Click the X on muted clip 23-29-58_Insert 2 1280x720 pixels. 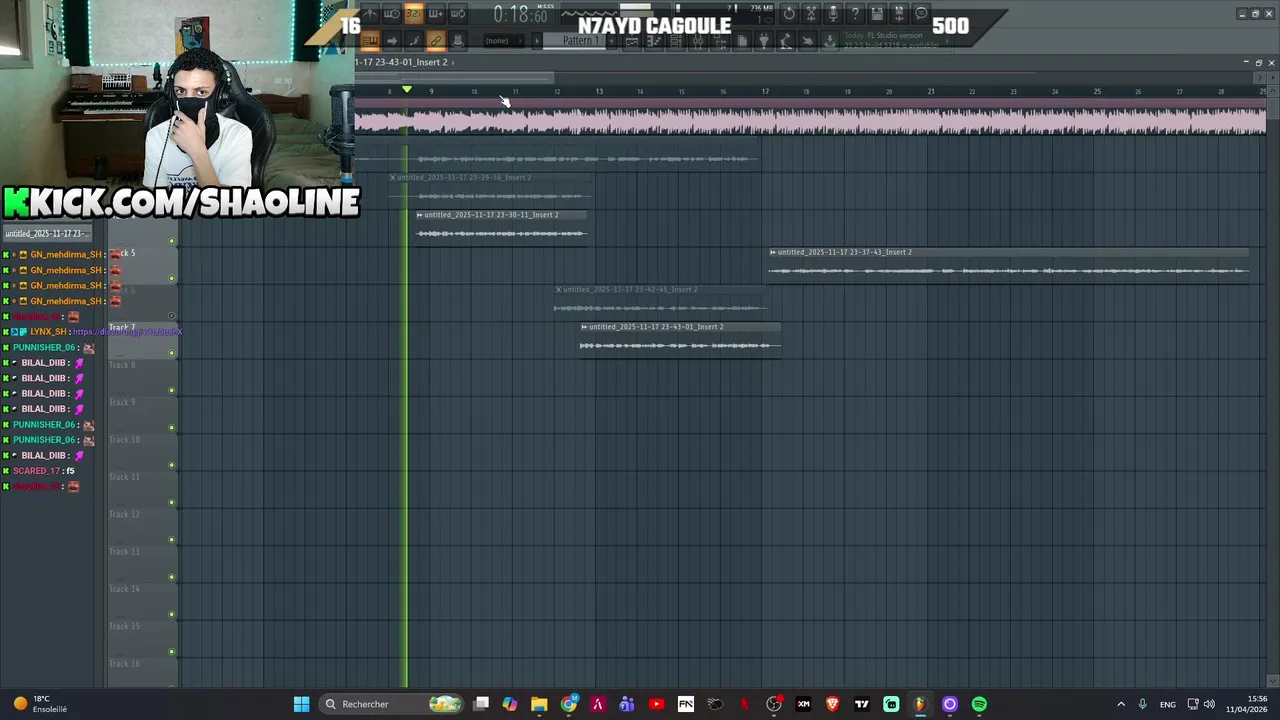coord(393,178)
